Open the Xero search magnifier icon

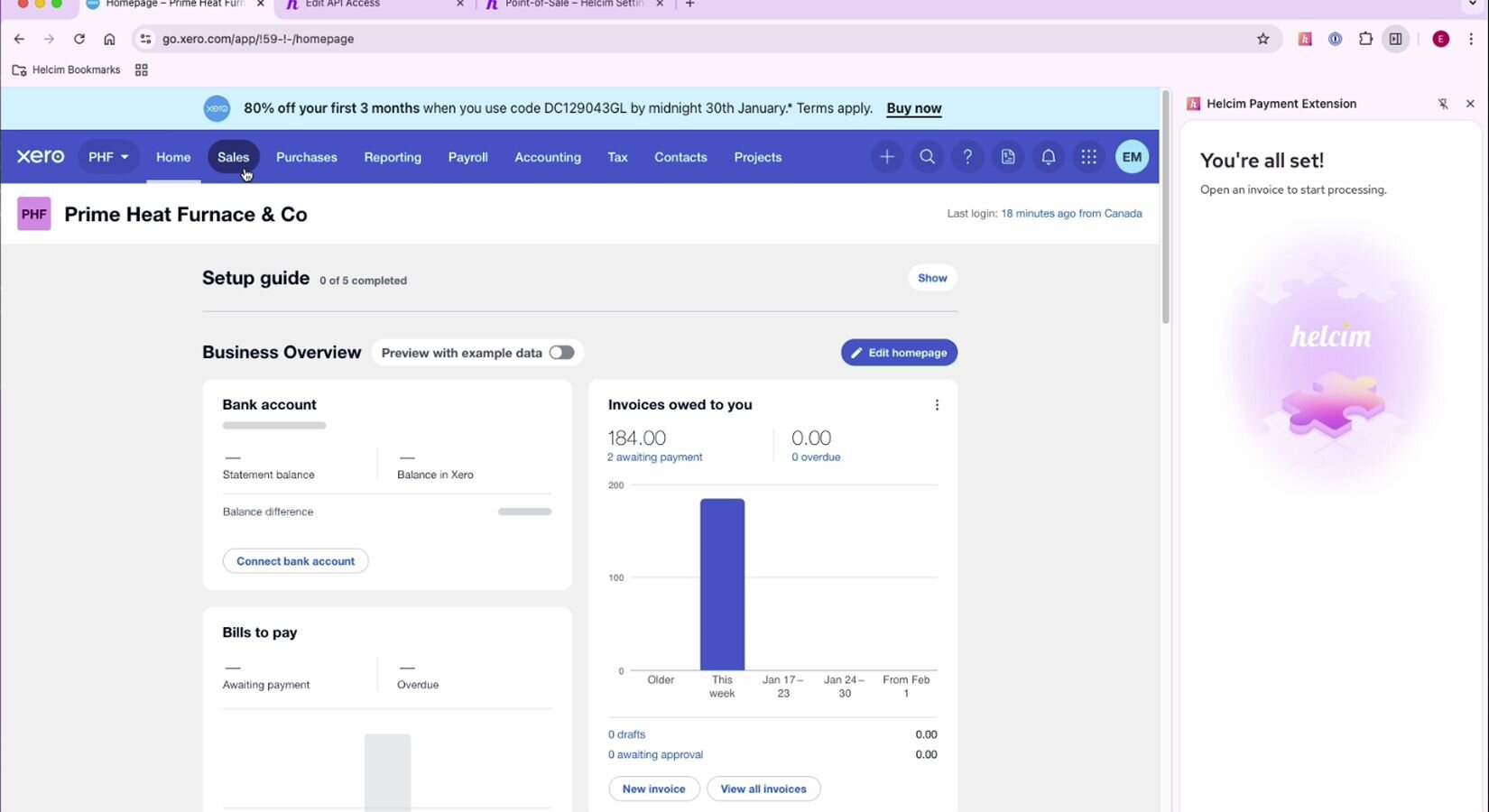pyautogui.click(x=927, y=157)
